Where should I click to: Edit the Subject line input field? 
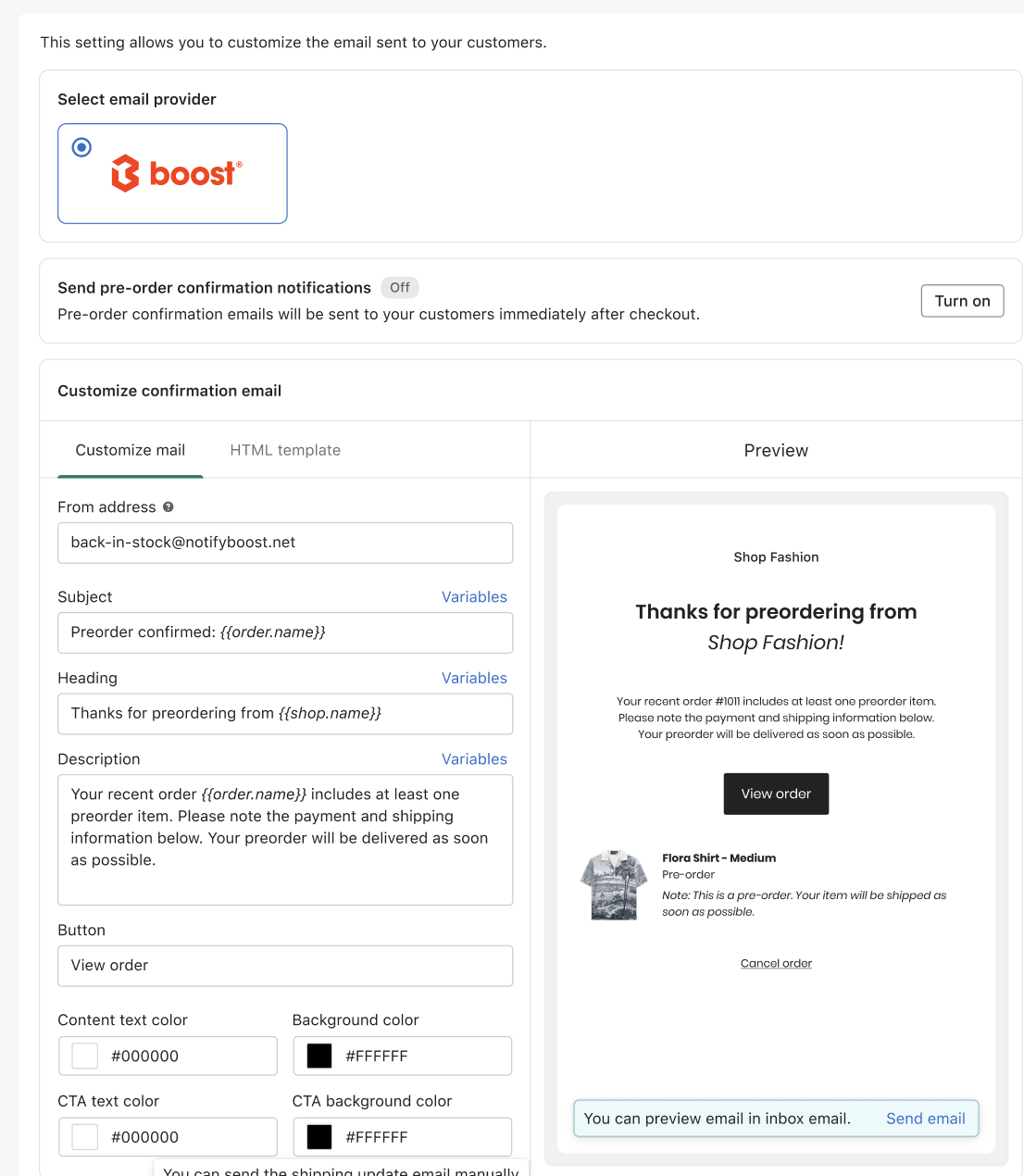click(285, 632)
